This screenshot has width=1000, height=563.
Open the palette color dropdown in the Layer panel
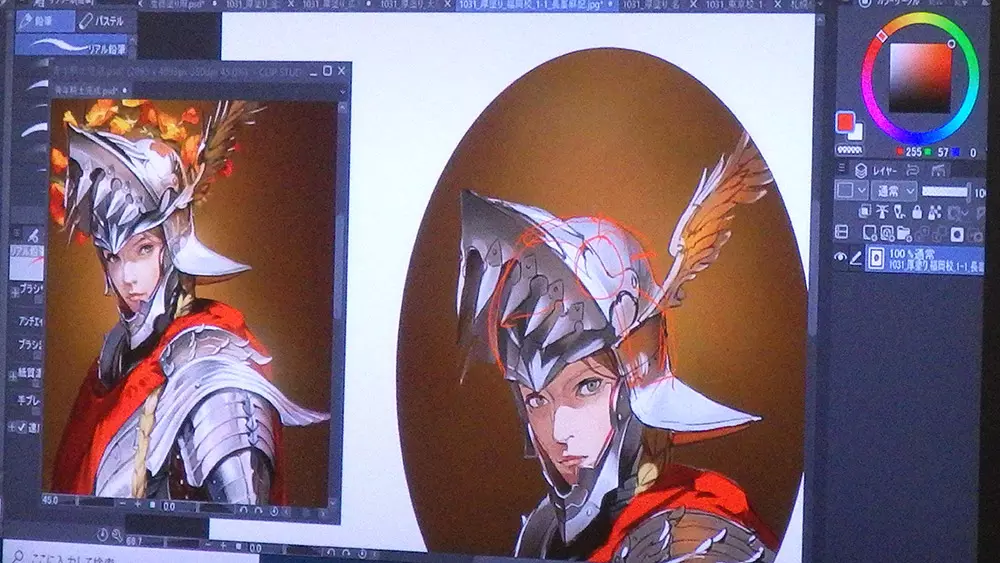852,190
